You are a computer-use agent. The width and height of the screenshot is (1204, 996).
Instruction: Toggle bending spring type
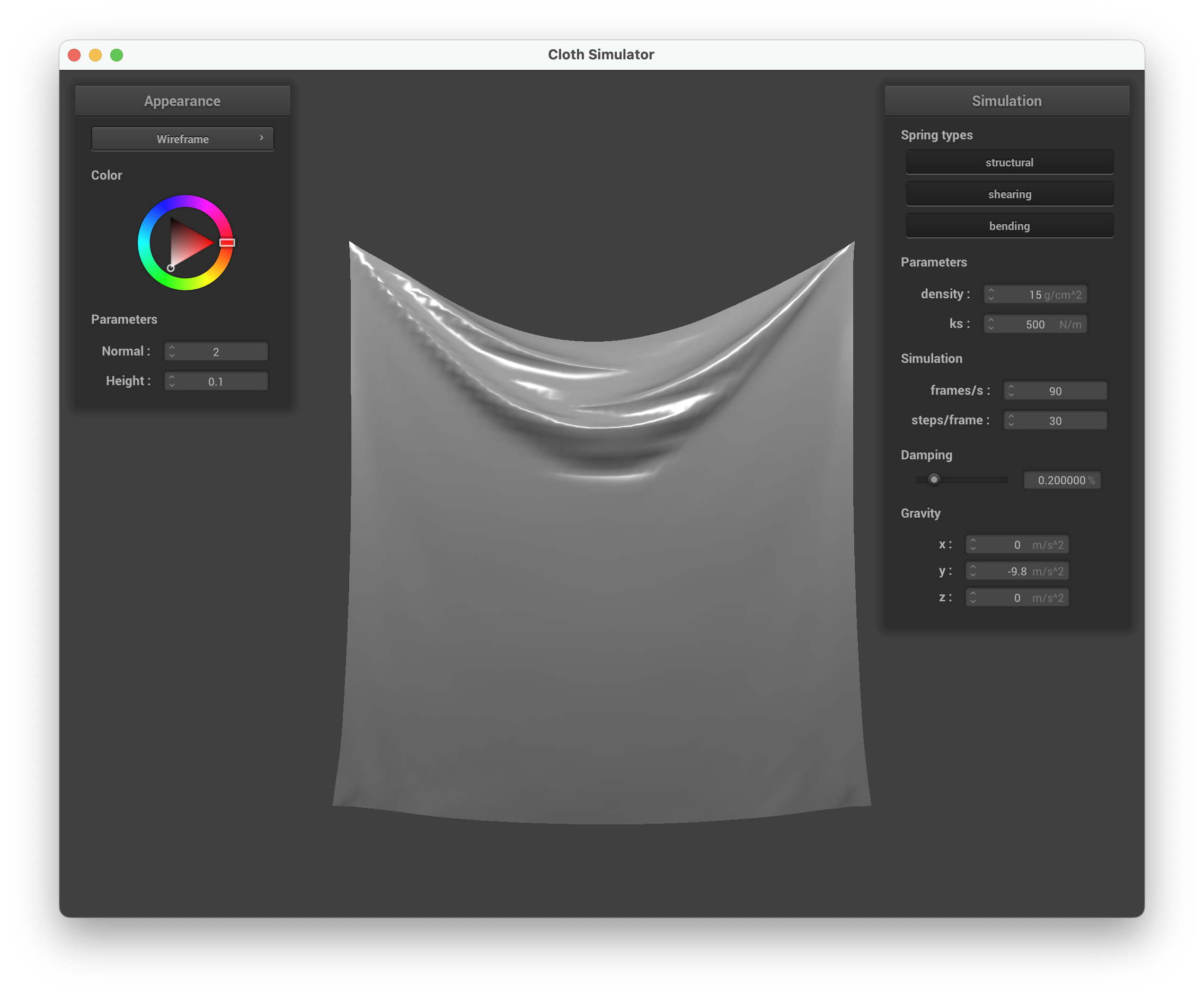1009,226
